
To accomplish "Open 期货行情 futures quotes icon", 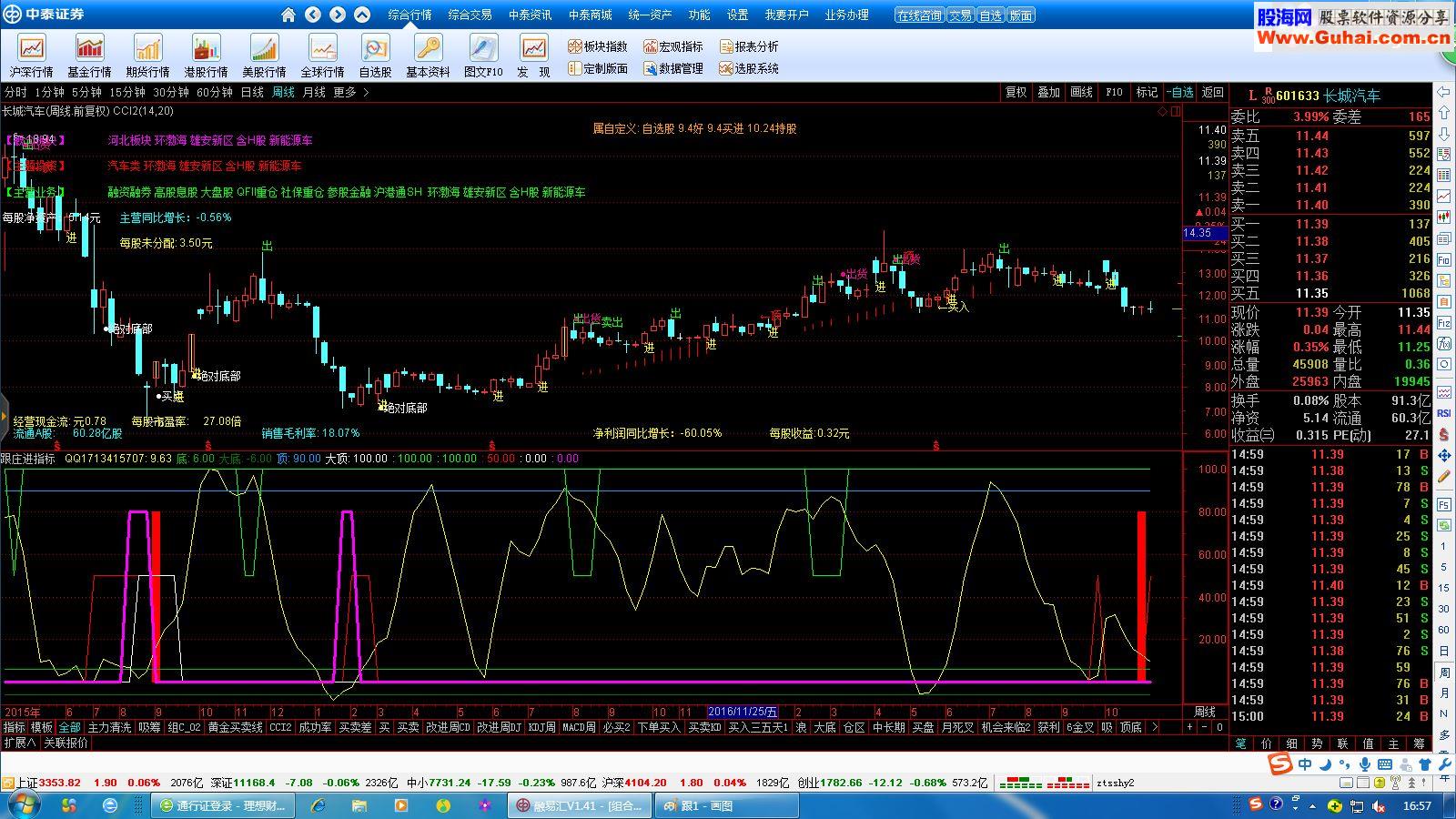I will coord(147,56).
